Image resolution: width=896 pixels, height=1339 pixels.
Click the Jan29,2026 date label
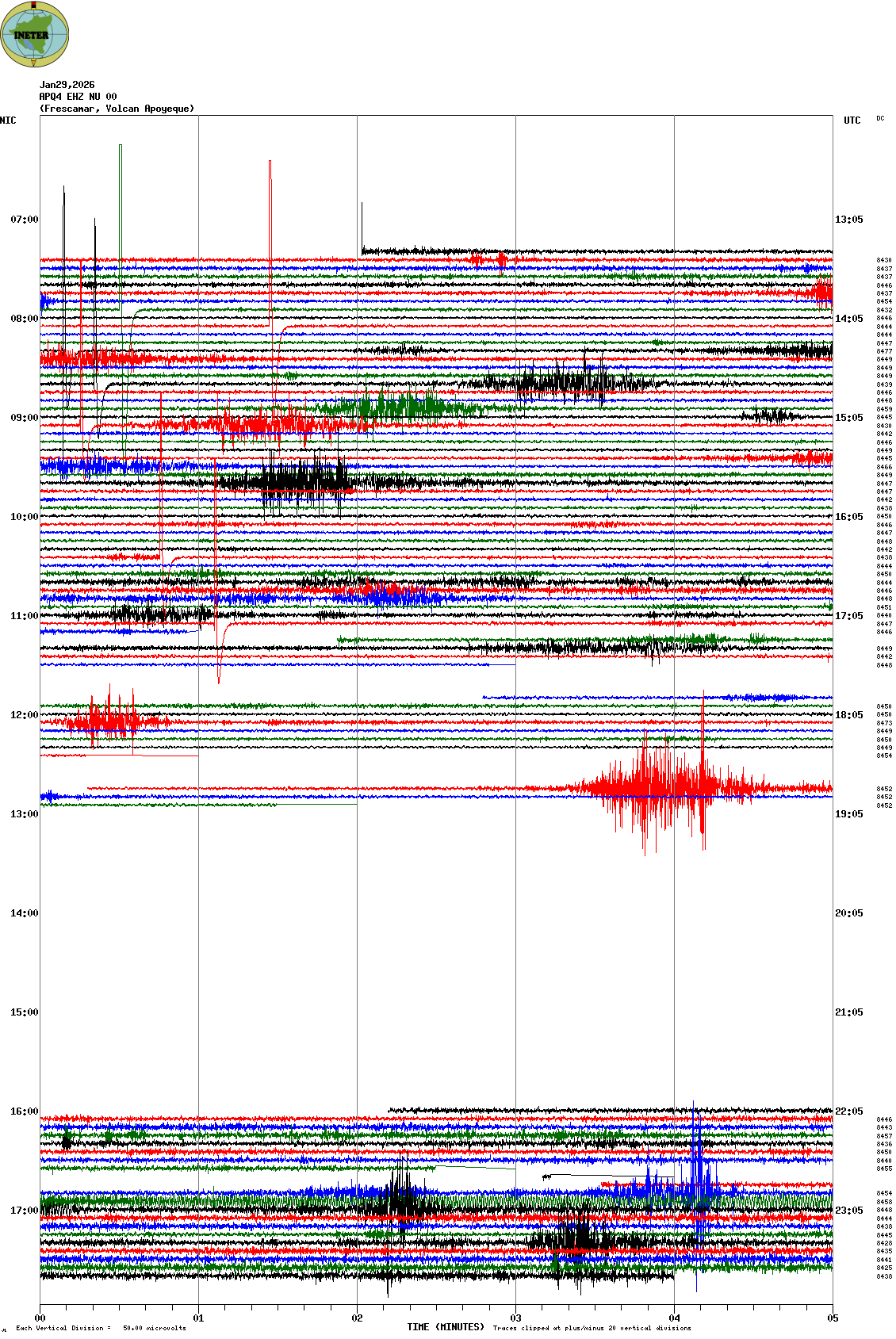[x=67, y=85]
